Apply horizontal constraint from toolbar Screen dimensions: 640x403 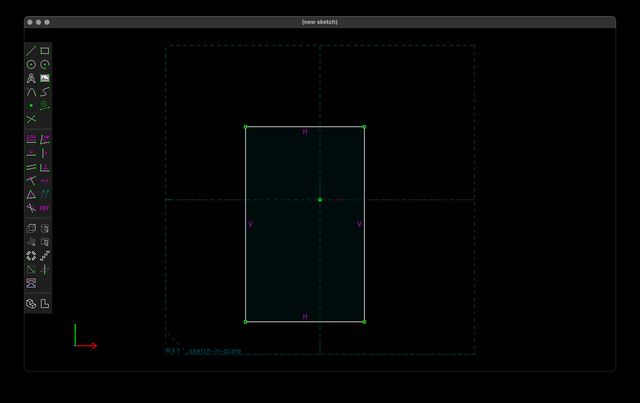click(31, 153)
